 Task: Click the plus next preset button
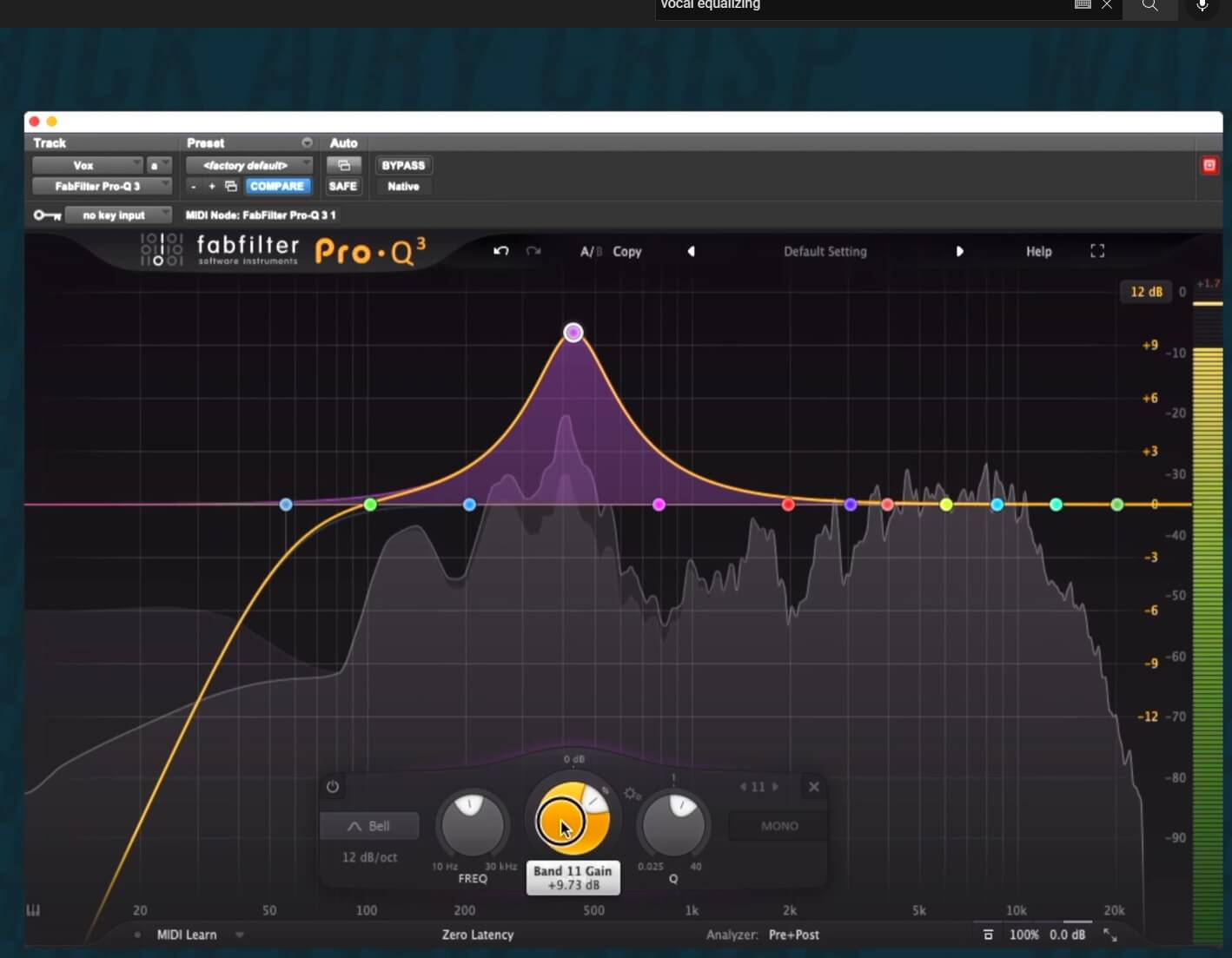click(212, 186)
